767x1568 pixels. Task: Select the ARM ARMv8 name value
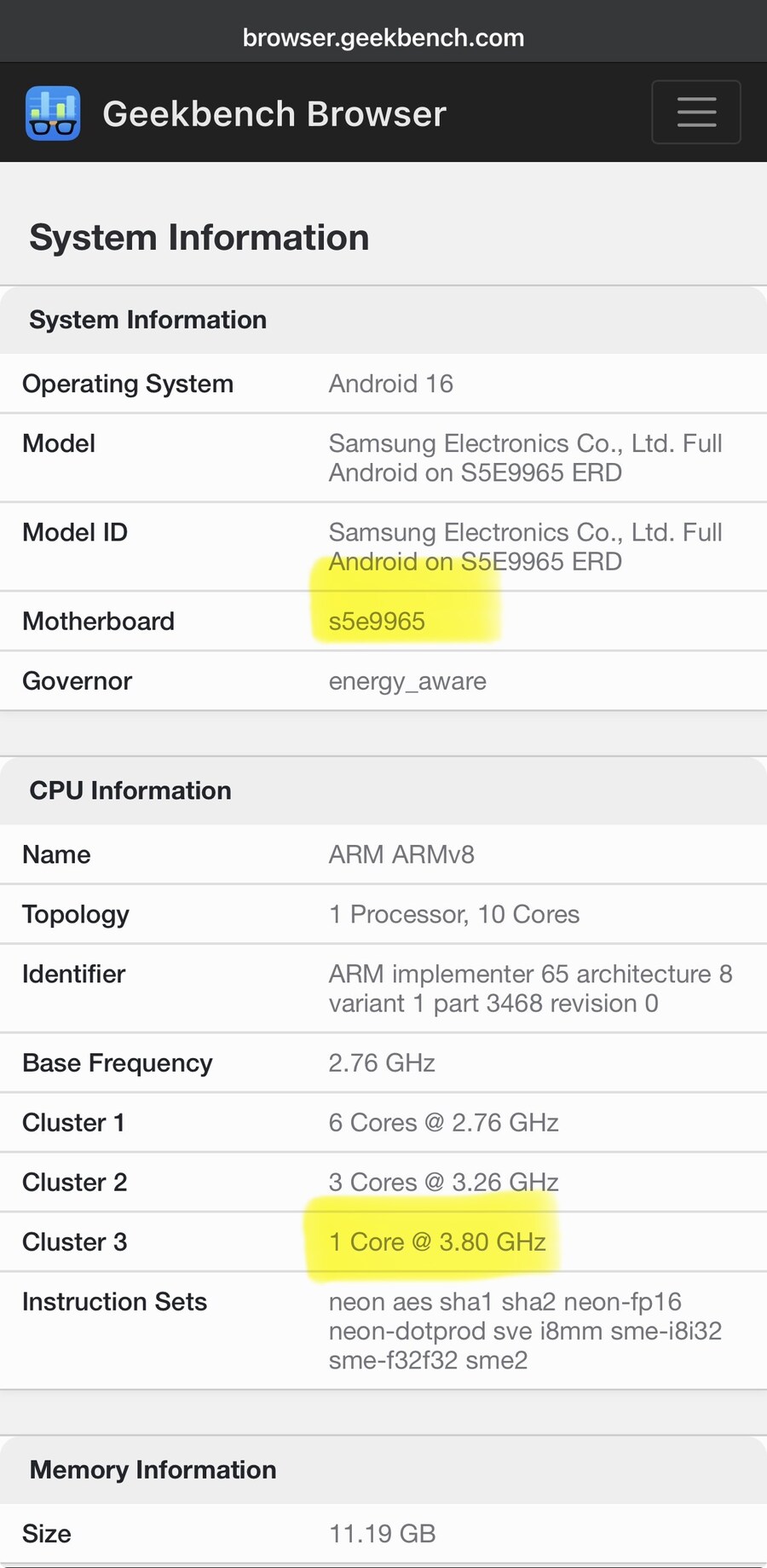(401, 854)
